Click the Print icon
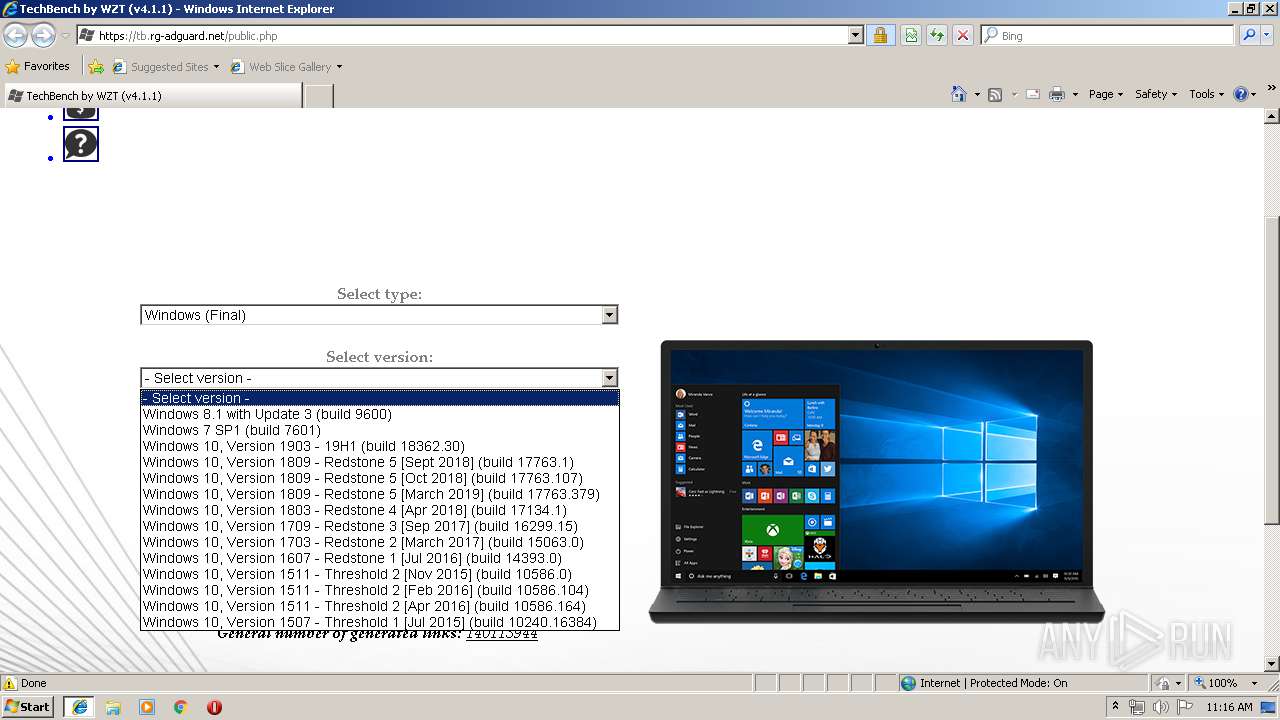Screen dimensions: 1280x720 pos(1057,94)
